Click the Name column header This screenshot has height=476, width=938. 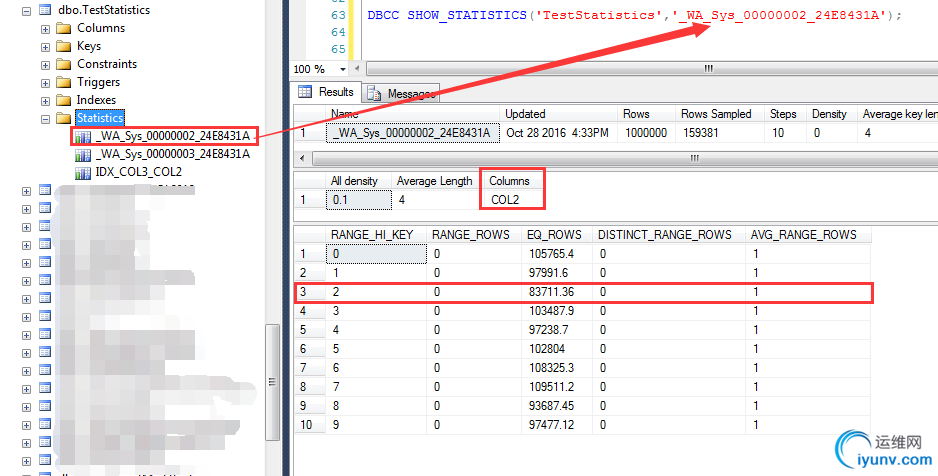tap(413, 114)
